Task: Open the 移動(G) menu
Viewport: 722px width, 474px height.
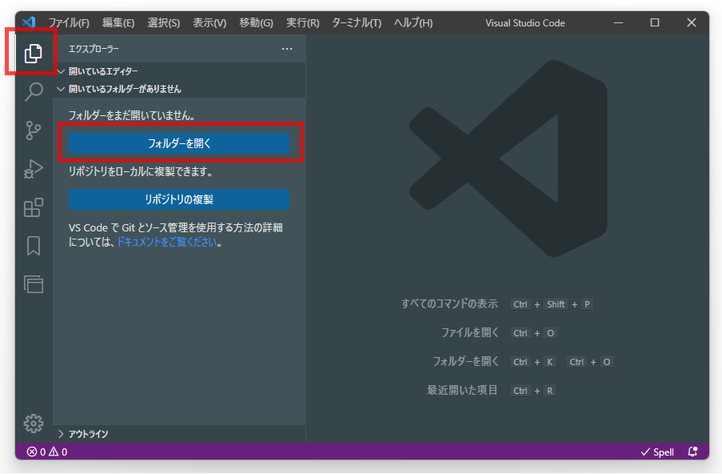Action: pos(256,23)
